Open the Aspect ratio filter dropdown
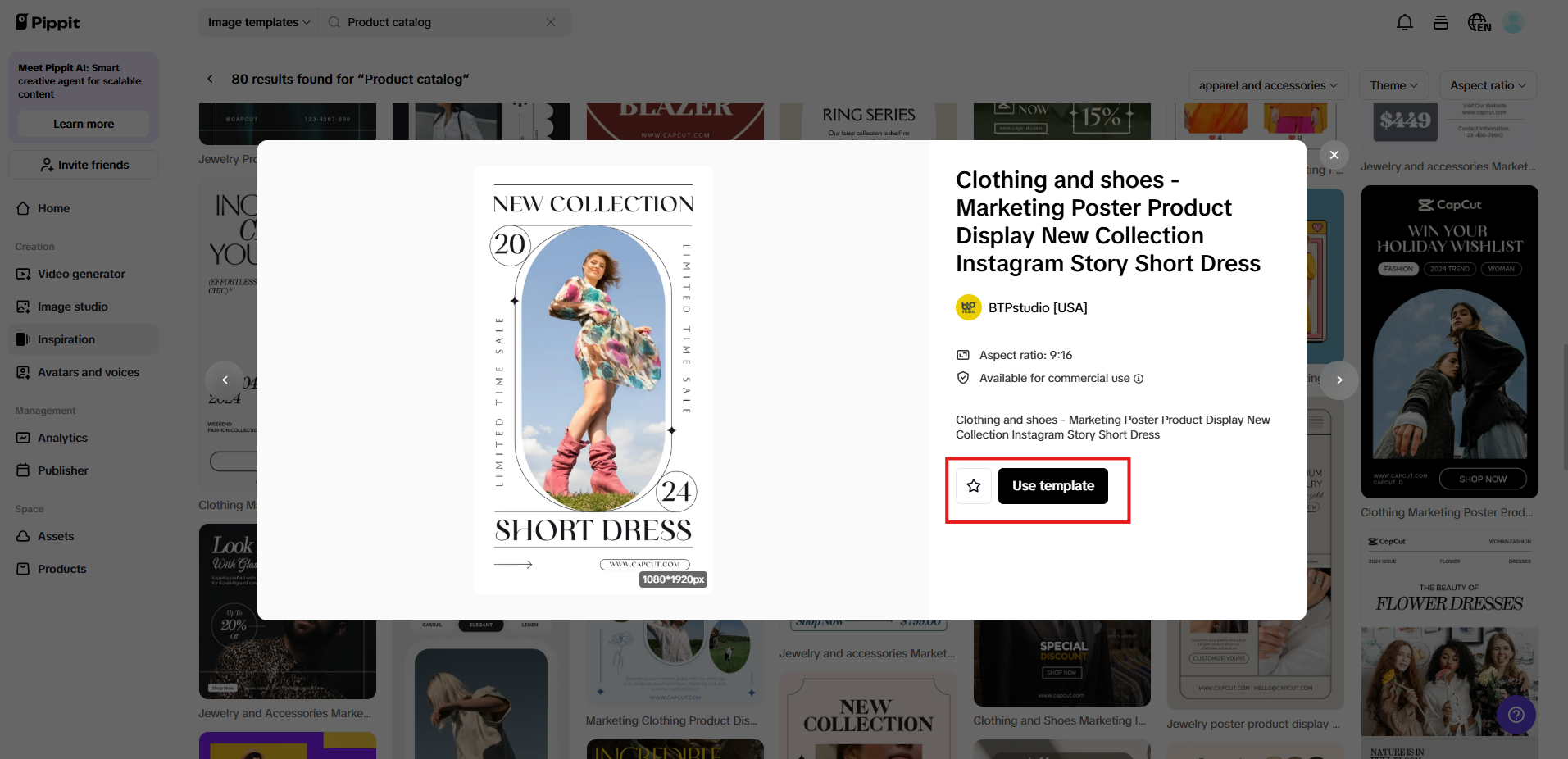1568x759 pixels. point(1487,85)
